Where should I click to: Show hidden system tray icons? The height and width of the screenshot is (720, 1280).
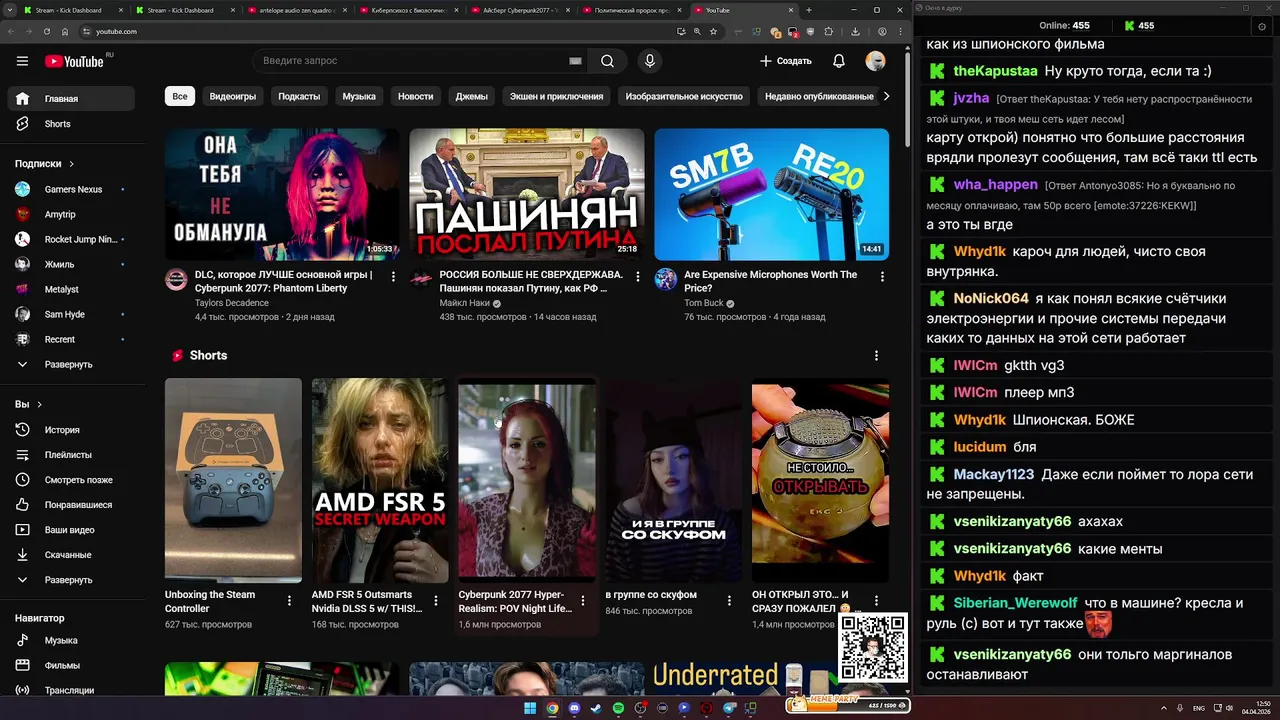(1165, 708)
